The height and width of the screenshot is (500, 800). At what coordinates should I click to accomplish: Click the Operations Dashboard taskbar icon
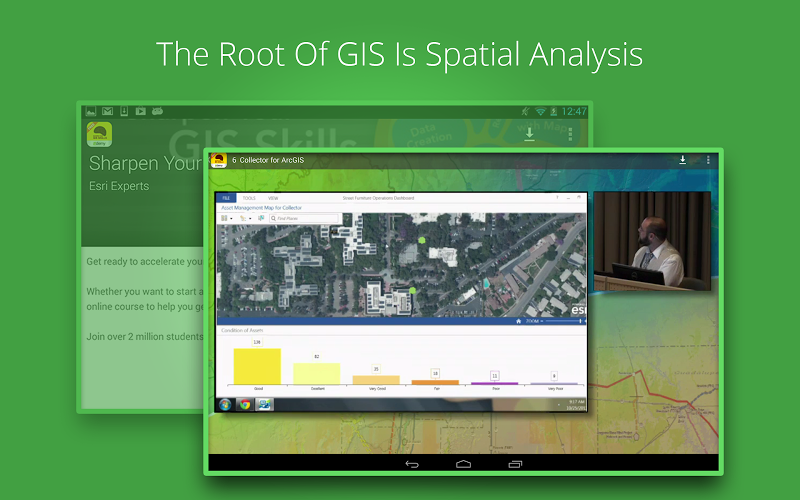[264, 405]
